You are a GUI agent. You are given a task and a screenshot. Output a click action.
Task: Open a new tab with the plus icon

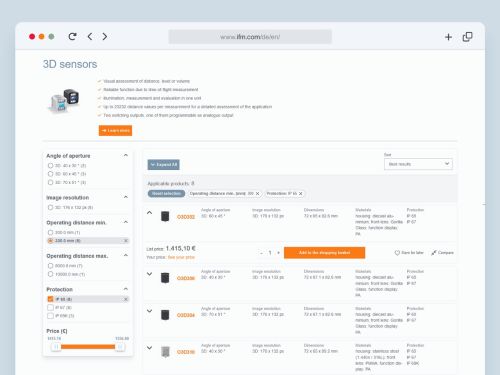click(448, 37)
